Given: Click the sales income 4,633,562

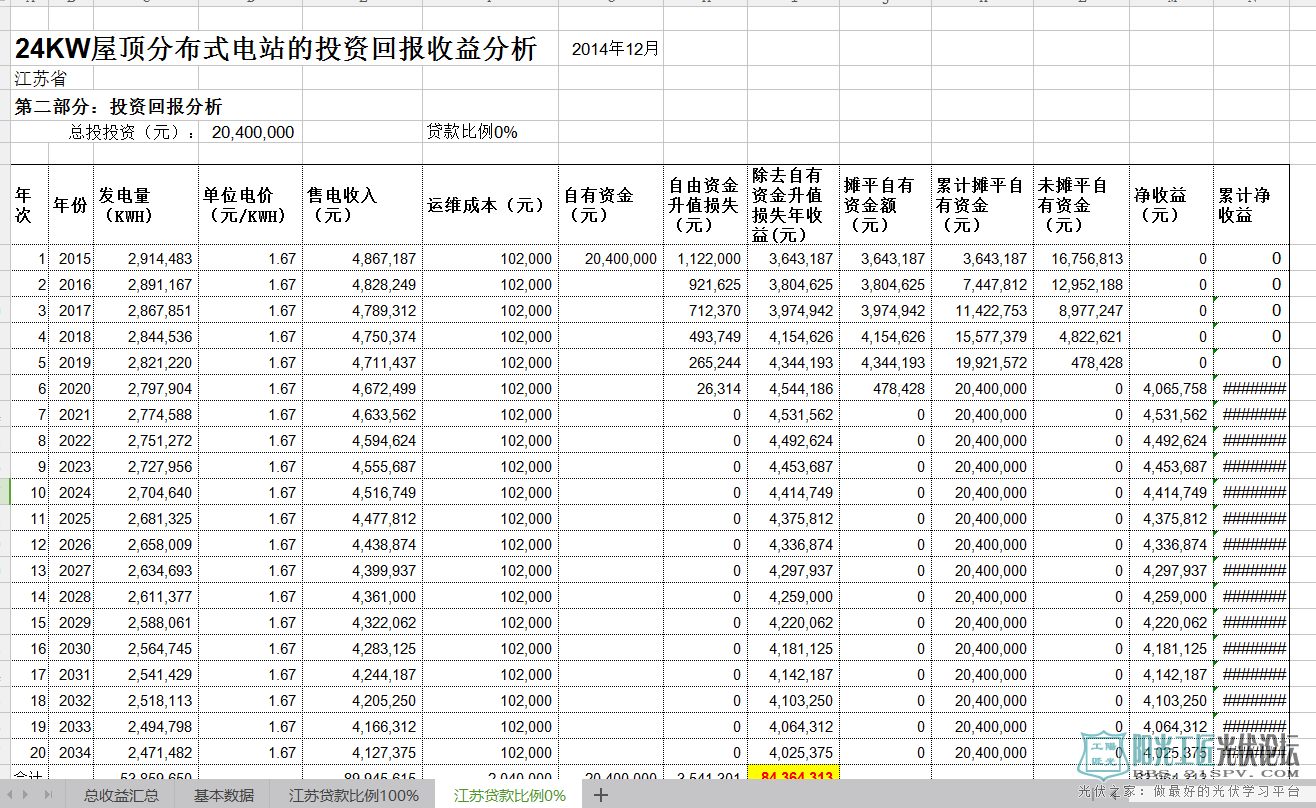Looking at the screenshot, I should point(362,414).
